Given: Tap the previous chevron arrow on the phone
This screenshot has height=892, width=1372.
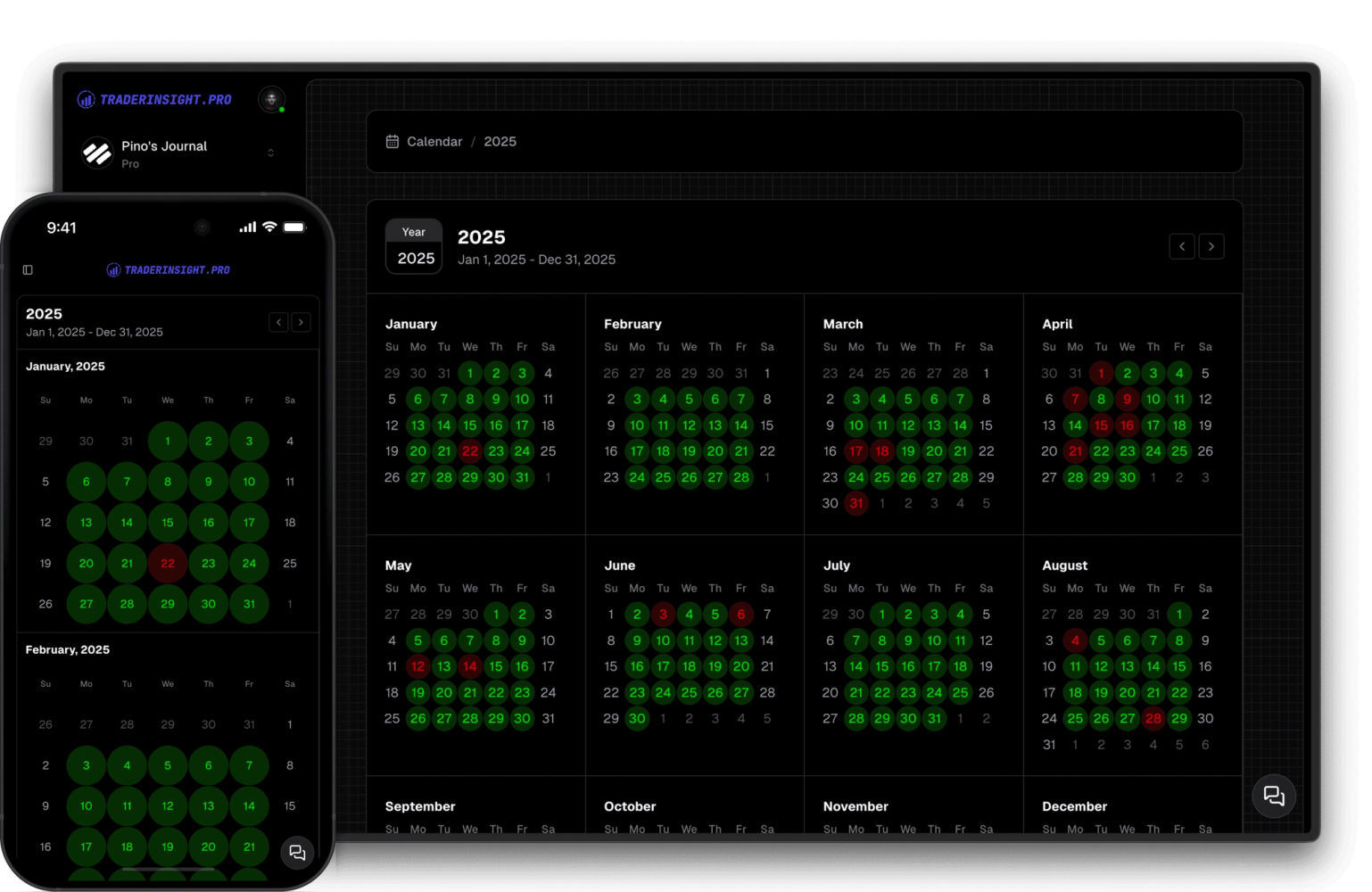Looking at the screenshot, I should pos(278,322).
